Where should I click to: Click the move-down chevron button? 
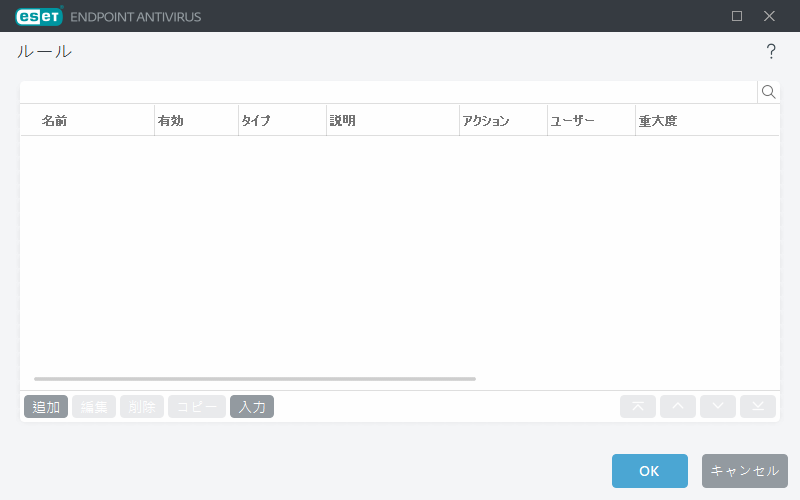coord(718,406)
